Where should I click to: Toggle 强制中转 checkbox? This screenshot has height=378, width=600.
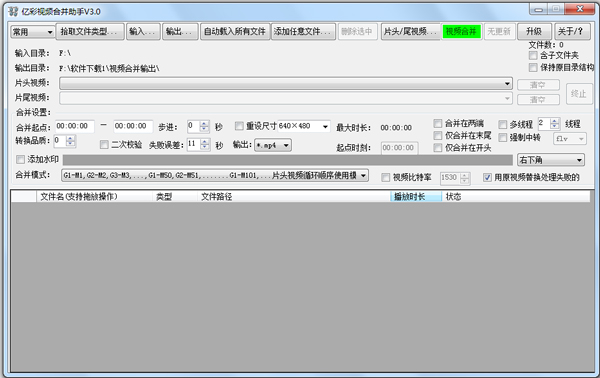503,138
